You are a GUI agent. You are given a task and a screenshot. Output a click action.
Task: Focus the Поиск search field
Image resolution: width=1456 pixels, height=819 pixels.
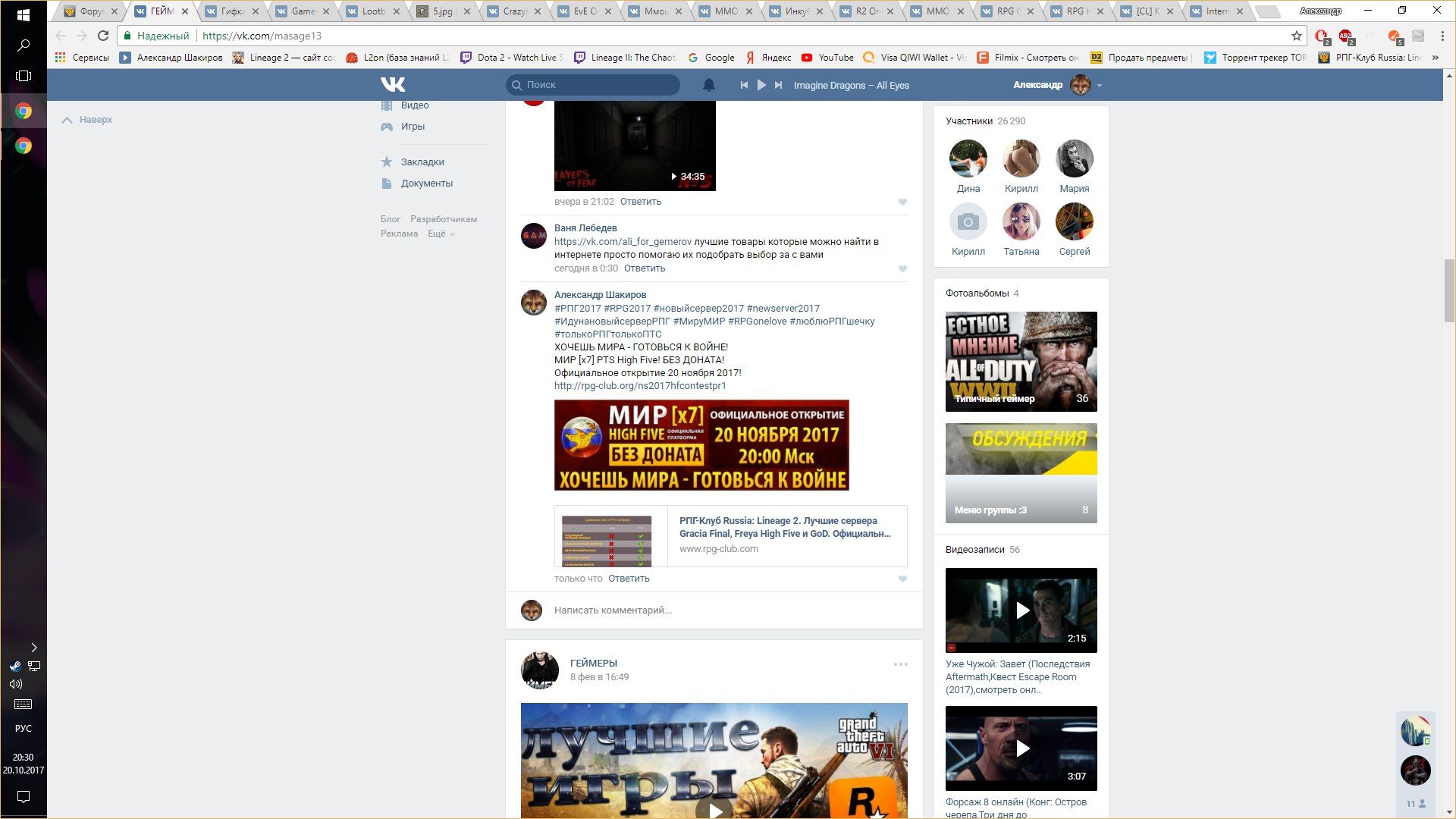click(593, 85)
